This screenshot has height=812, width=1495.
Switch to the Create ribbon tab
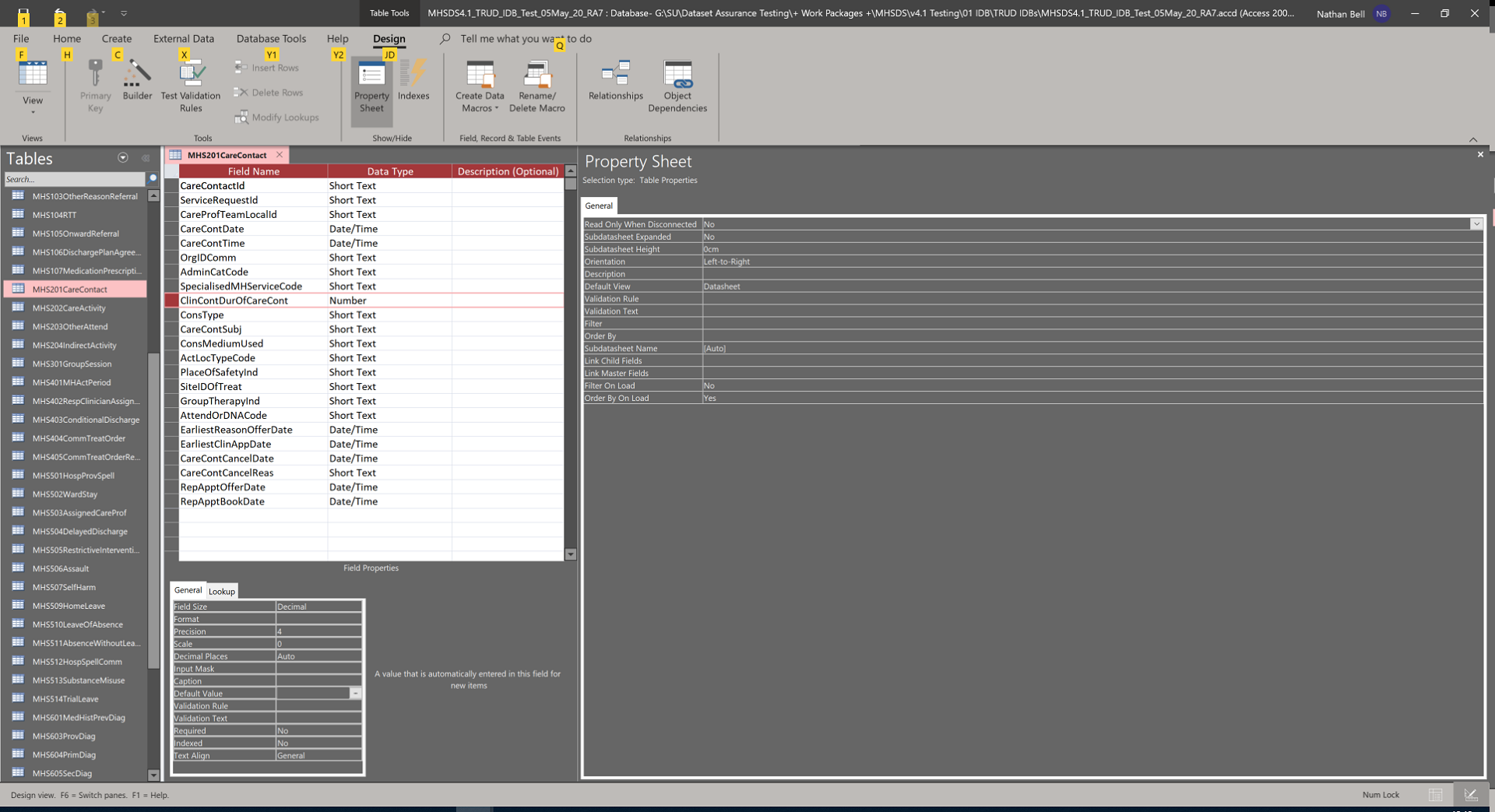[x=117, y=38]
